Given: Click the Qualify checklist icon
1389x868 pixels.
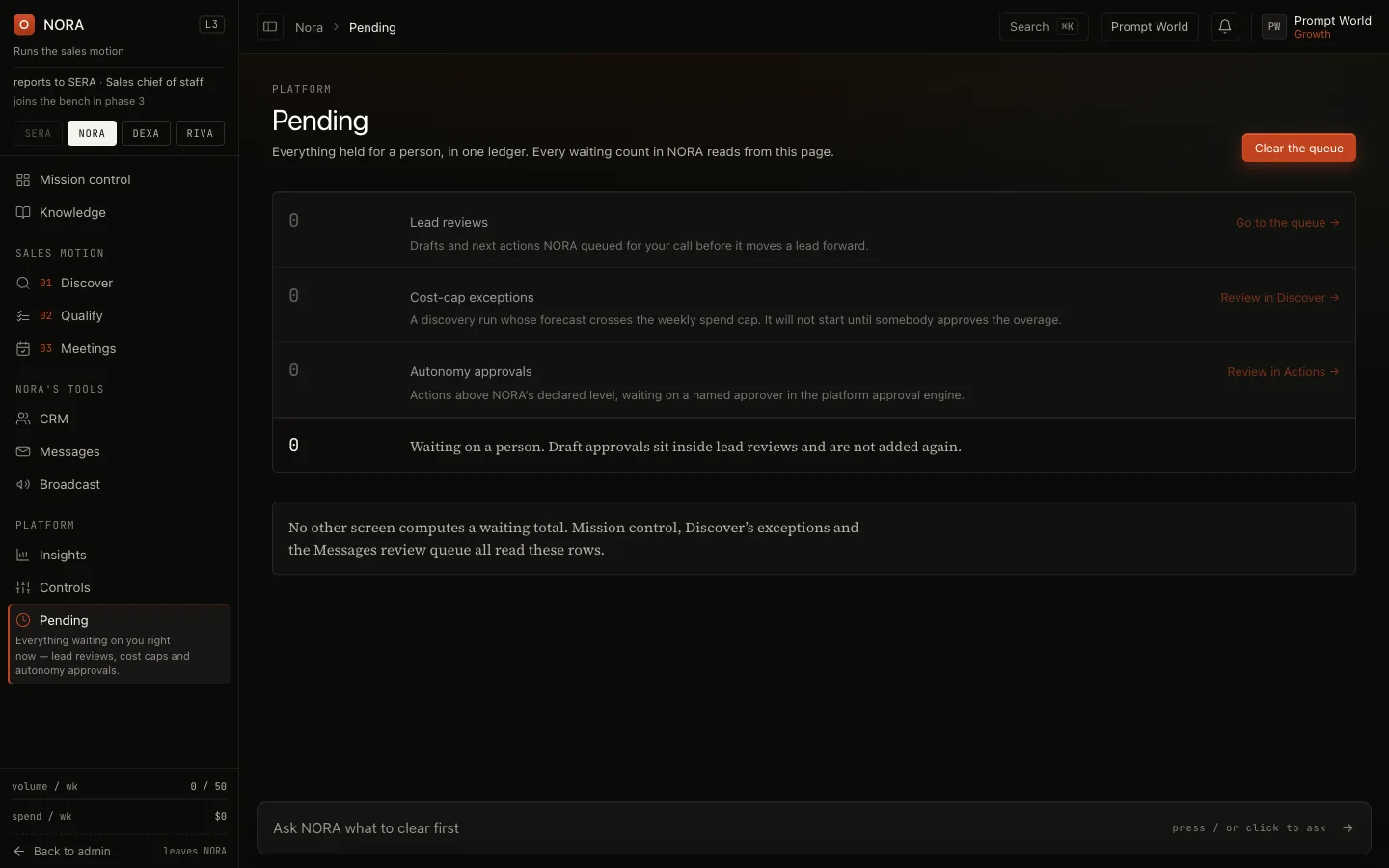Looking at the screenshot, I should click(23, 316).
